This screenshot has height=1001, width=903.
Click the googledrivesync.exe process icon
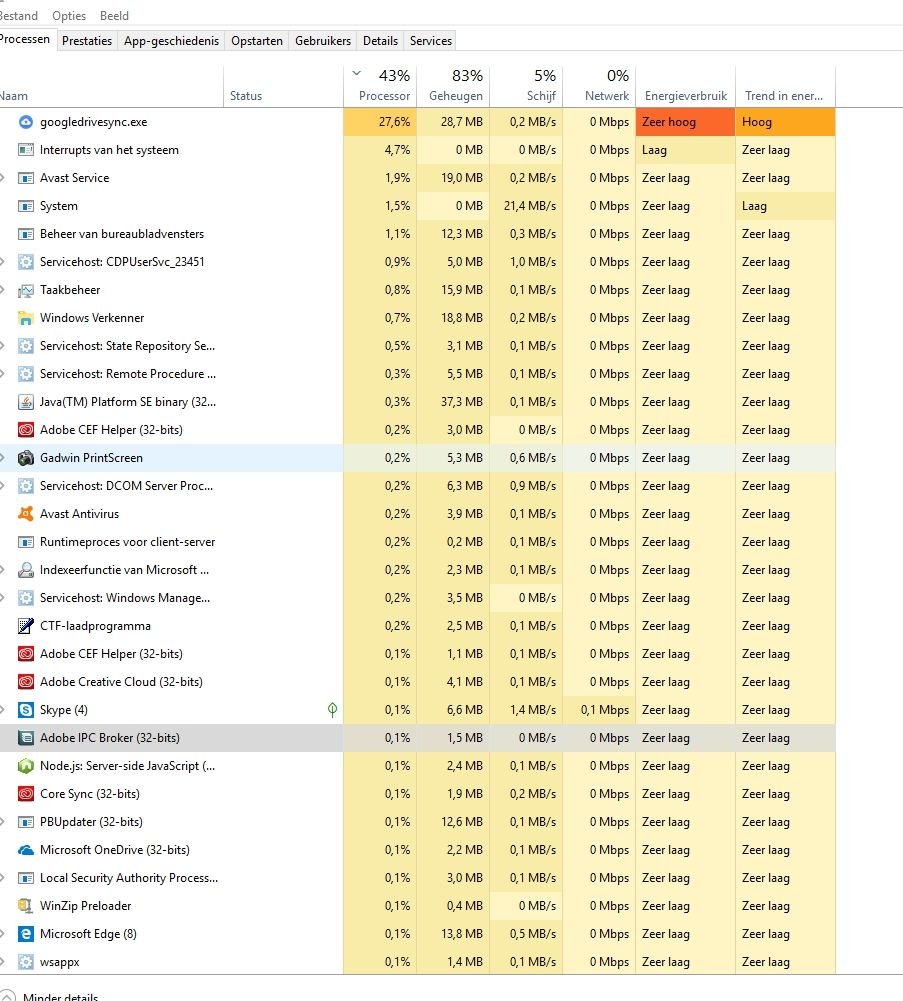(26, 122)
